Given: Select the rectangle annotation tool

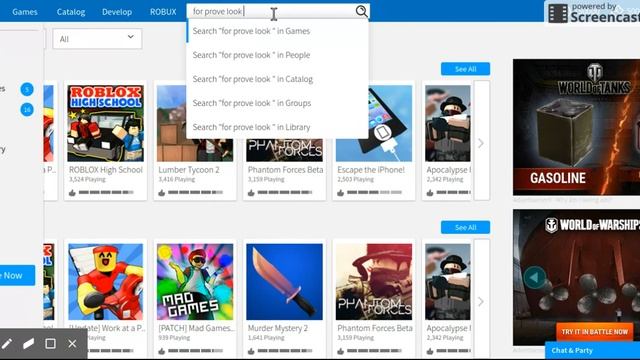Looking at the screenshot, I should (x=51, y=344).
